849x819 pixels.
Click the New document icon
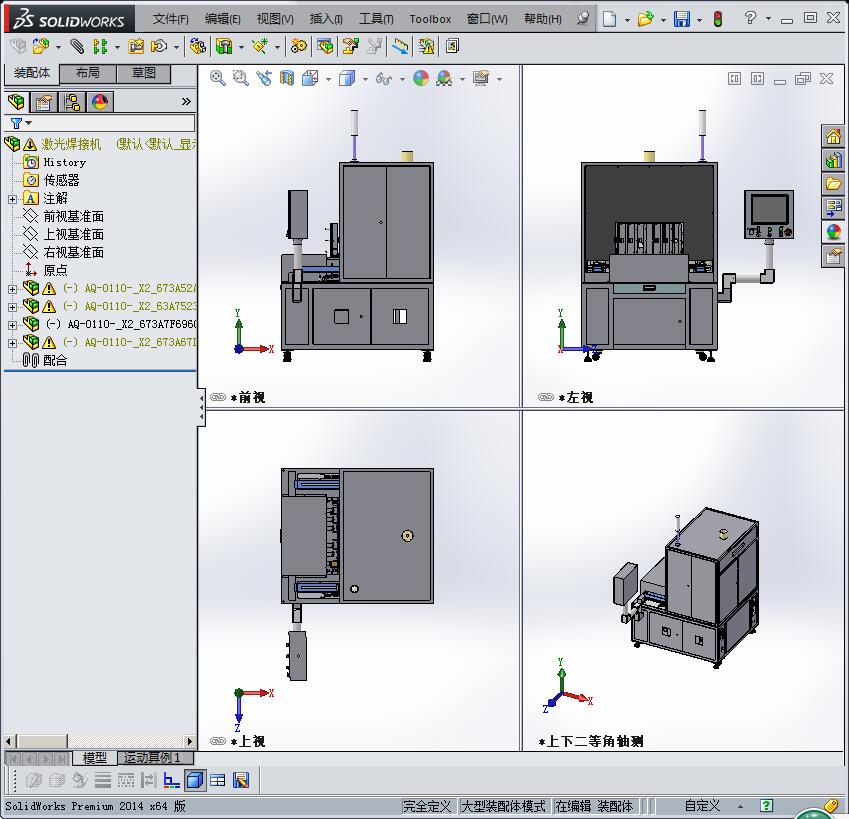pos(610,19)
